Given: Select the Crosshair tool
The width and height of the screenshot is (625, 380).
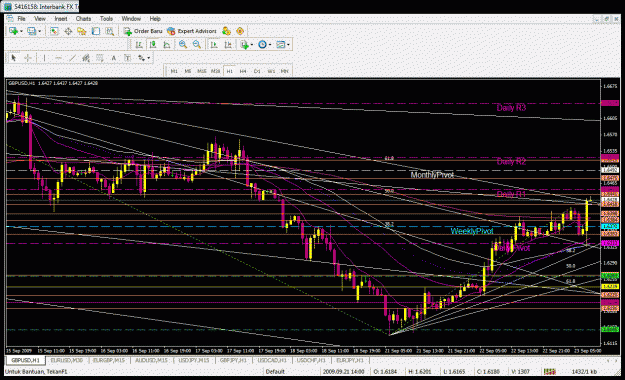Looking at the screenshot, I should click(28, 58).
